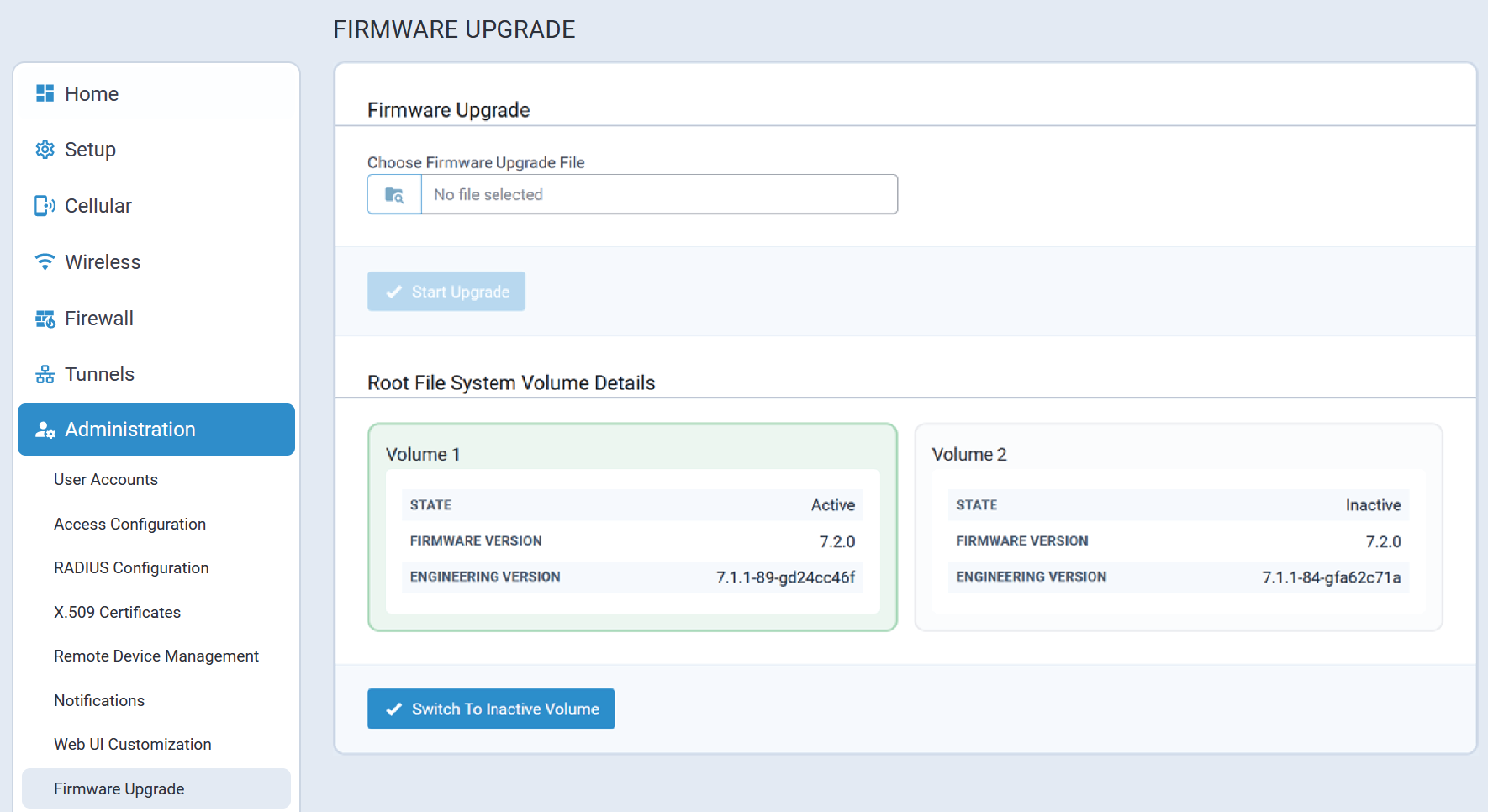Click the Firewall icon in sidebar
The height and width of the screenshot is (812, 1488).
[45, 319]
